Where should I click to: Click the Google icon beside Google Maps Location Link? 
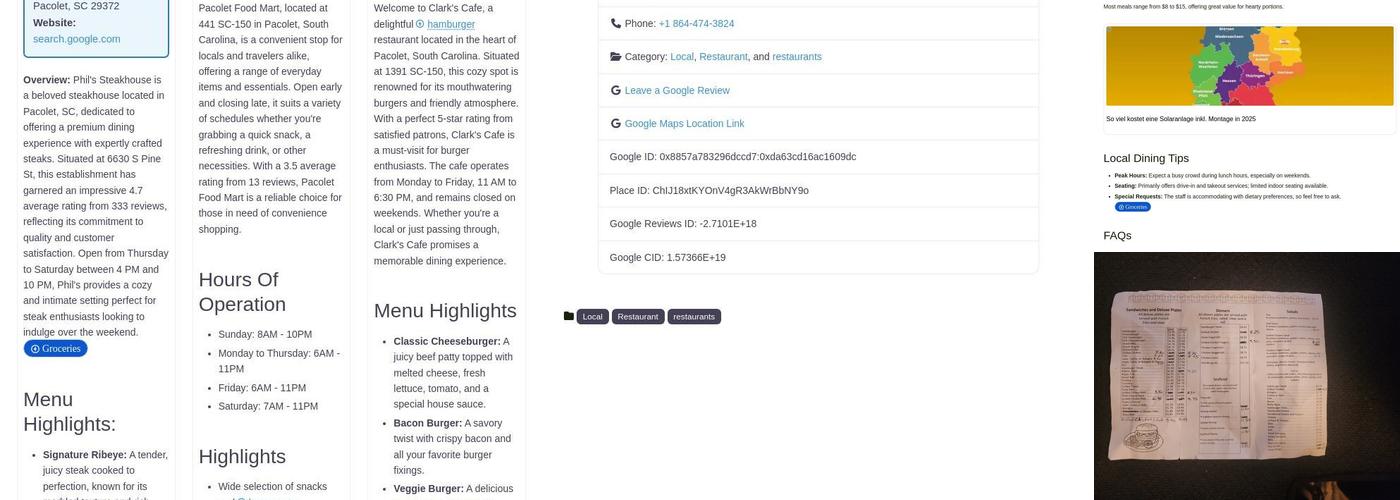[615, 124]
